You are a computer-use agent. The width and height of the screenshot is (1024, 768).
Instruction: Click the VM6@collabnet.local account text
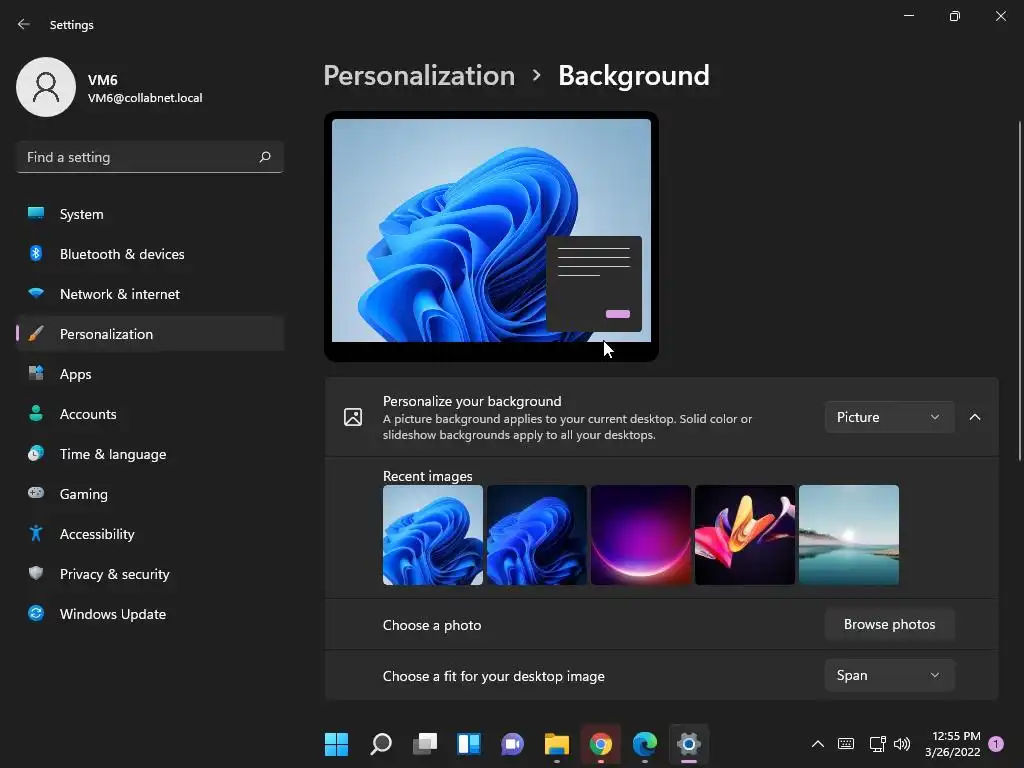145,98
